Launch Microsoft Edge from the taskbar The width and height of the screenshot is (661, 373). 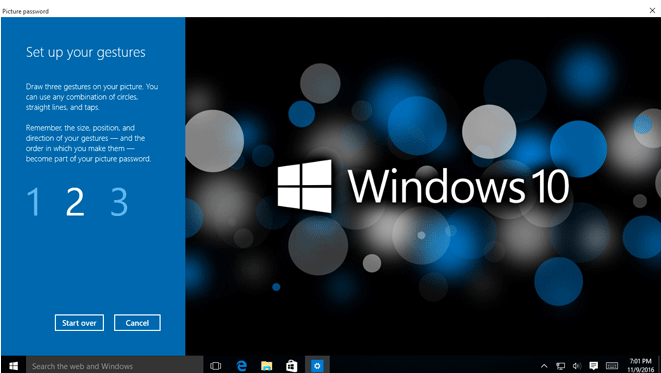tap(242, 366)
